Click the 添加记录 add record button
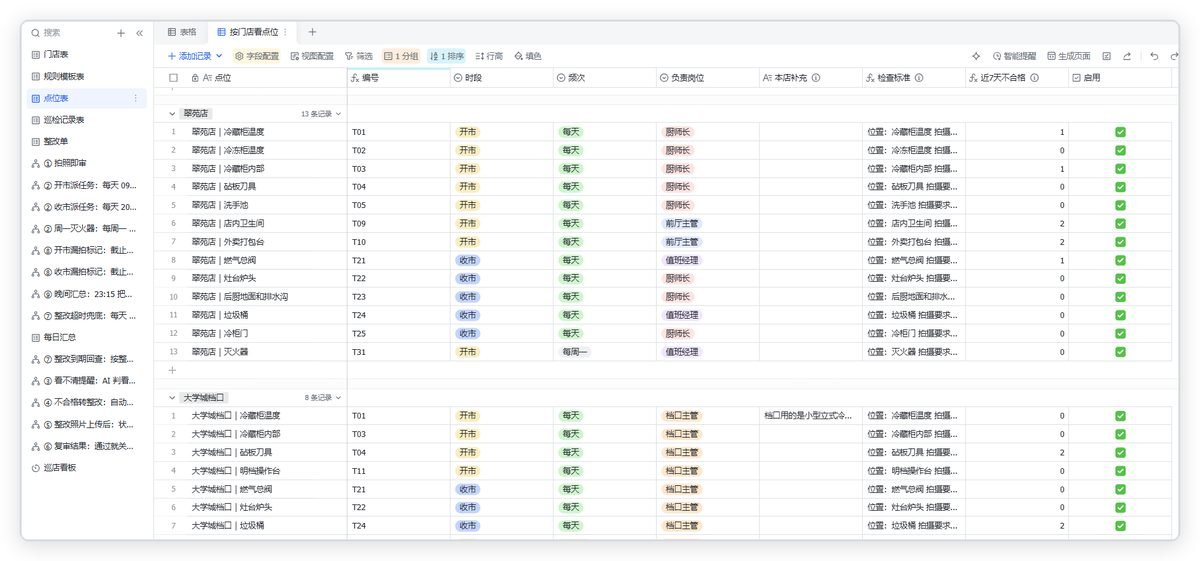Screen dimensions: 1200x561 point(189,56)
